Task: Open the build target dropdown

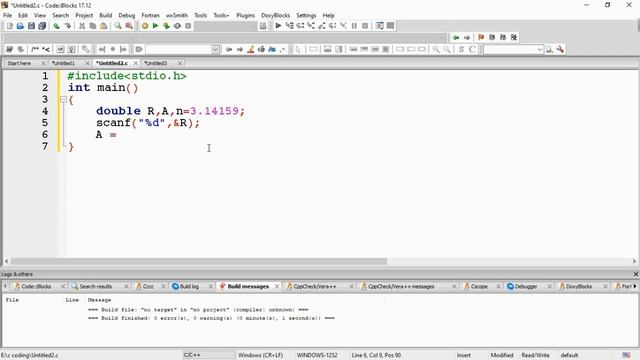Action: tap(225, 26)
